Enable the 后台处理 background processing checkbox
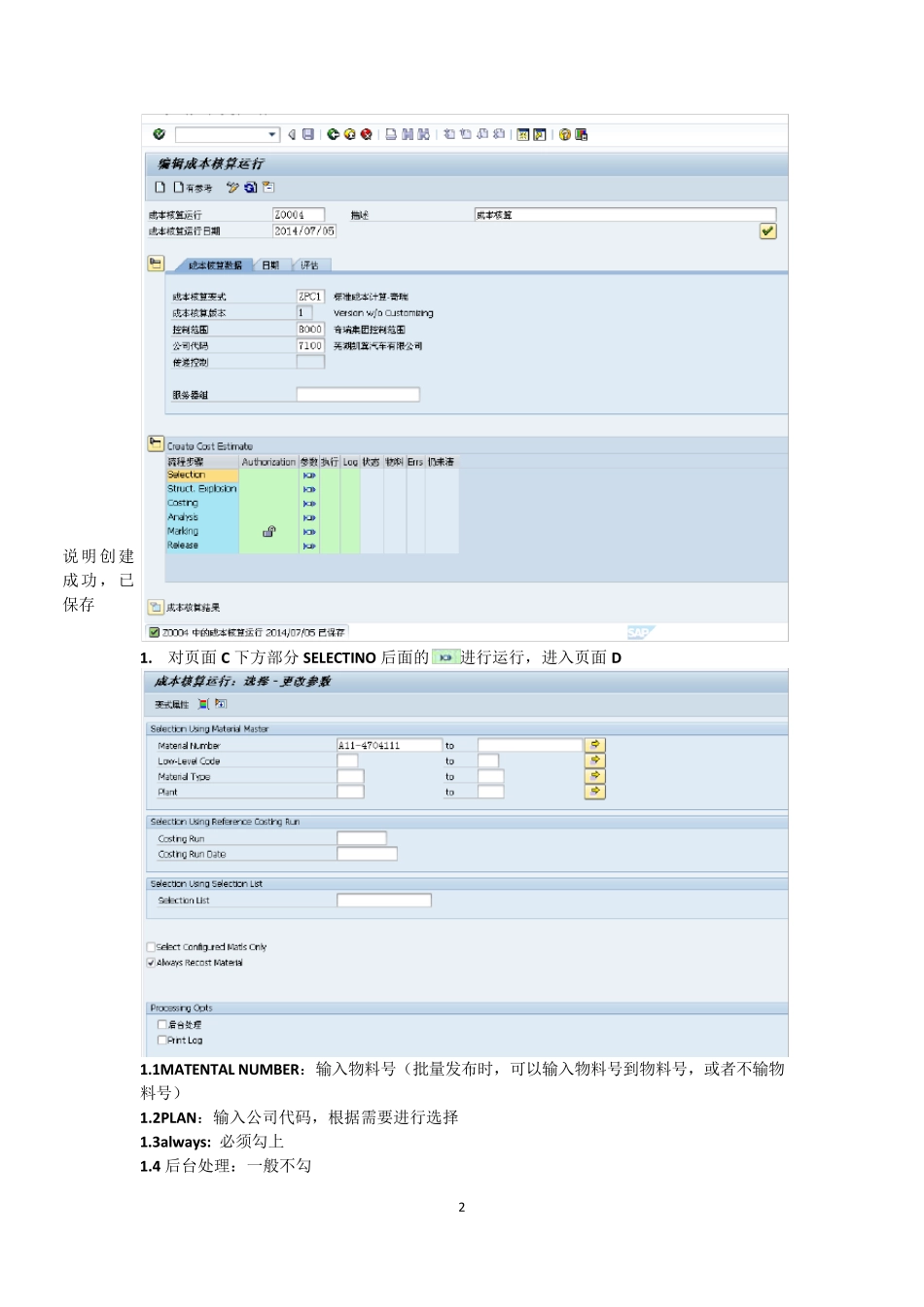This screenshot has width=924, height=1307. (162, 1024)
